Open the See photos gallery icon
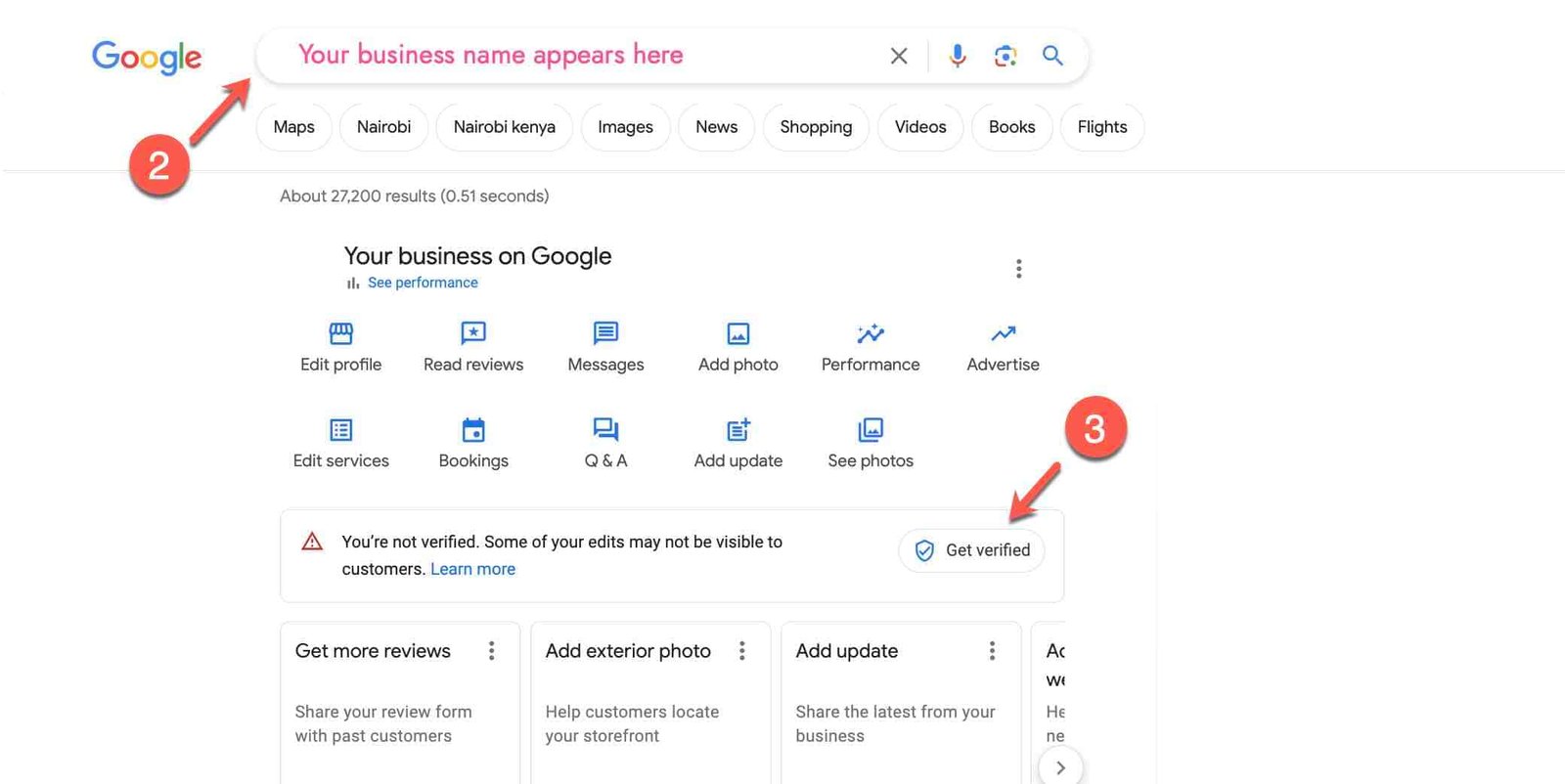 871,430
